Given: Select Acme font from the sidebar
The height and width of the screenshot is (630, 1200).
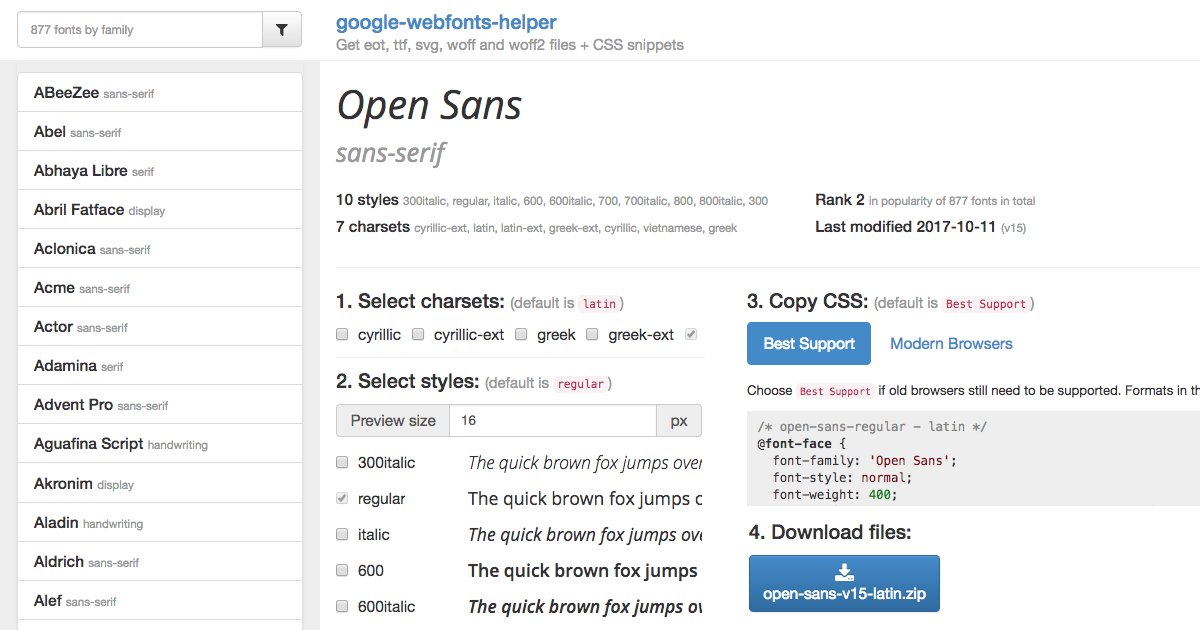Looking at the screenshot, I should 160,288.
